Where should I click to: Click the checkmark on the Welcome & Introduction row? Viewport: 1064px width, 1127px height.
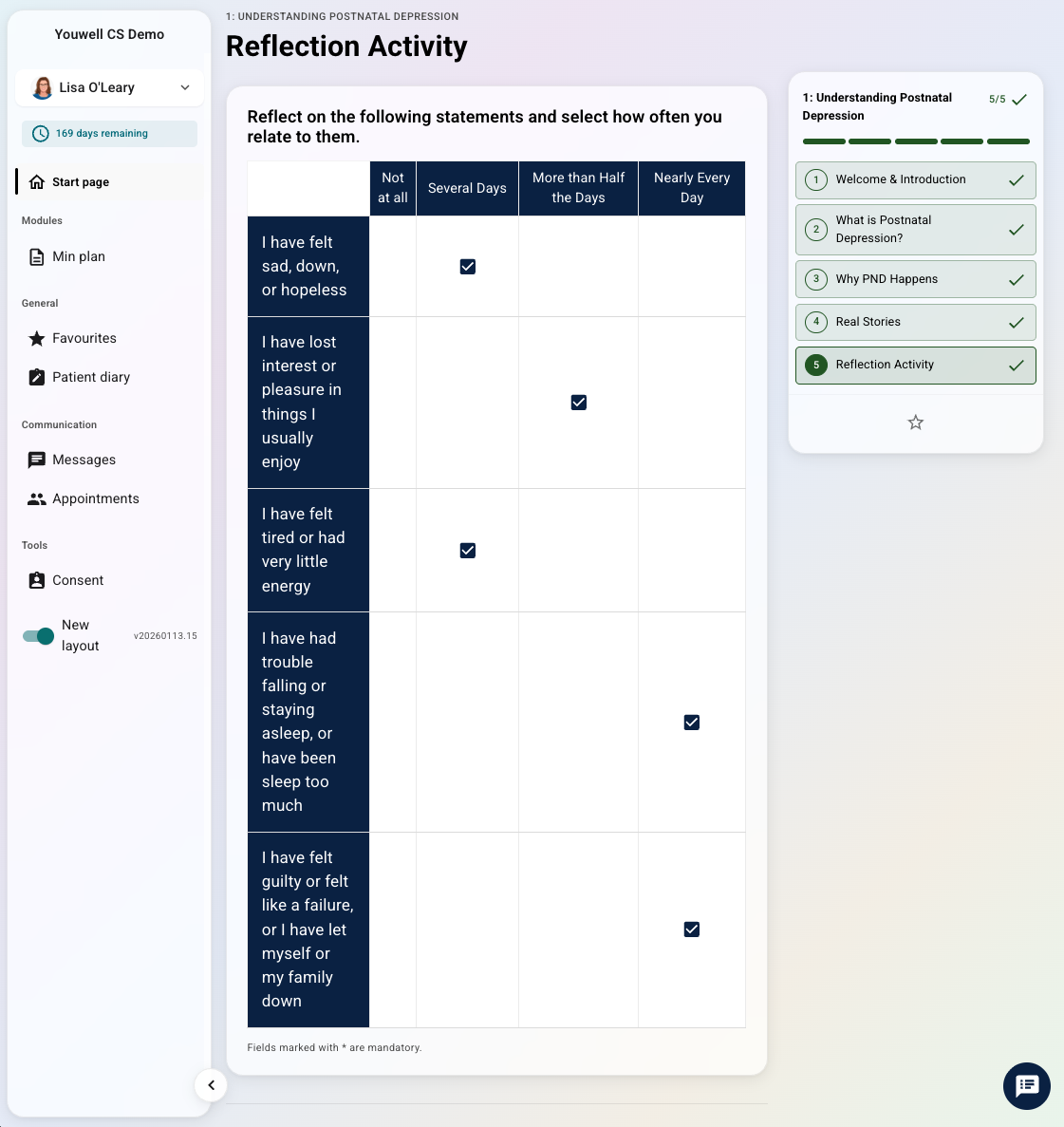tap(1016, 180)
